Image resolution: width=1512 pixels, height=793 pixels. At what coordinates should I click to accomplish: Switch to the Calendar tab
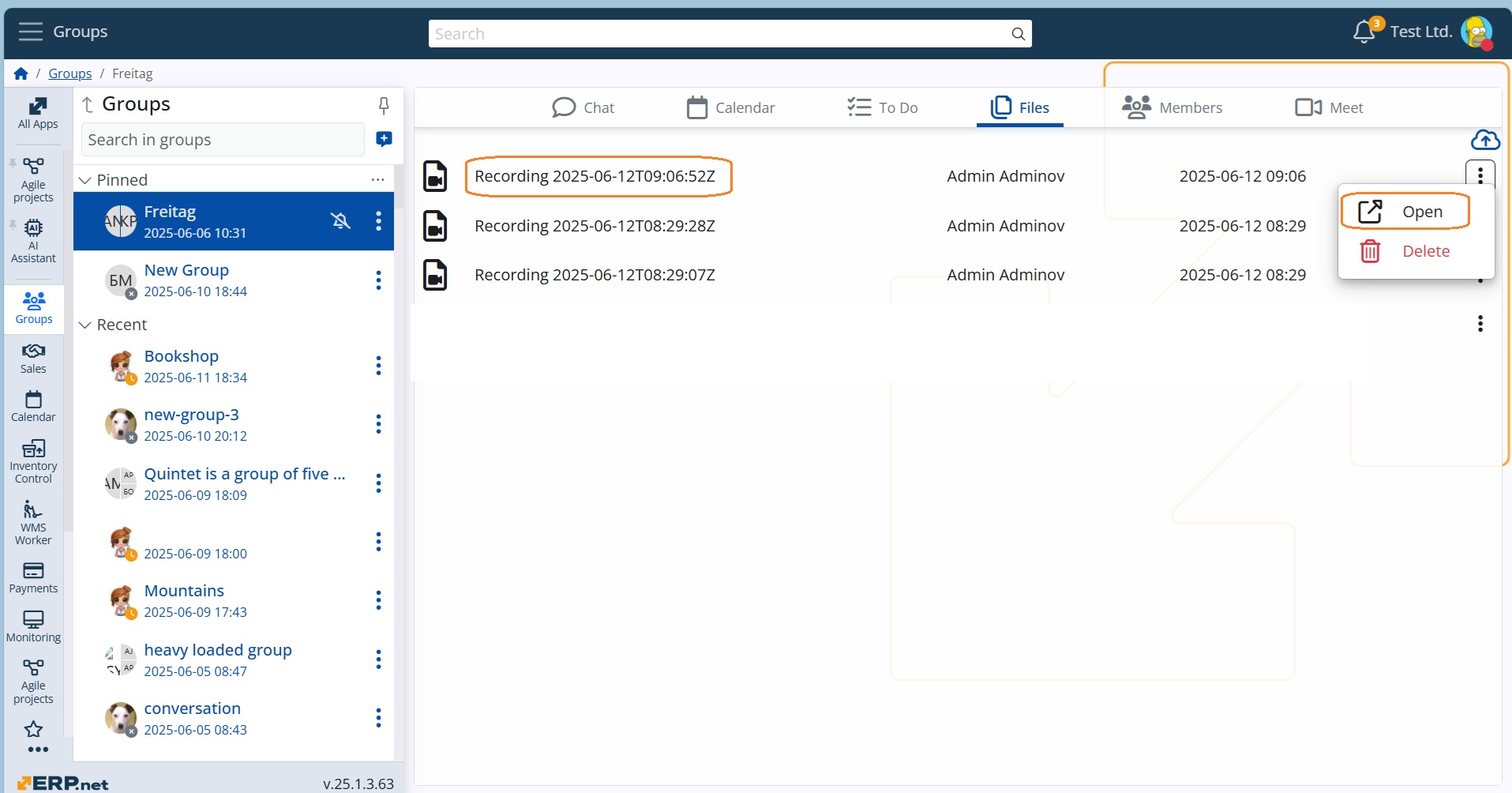tap(730, 107)
